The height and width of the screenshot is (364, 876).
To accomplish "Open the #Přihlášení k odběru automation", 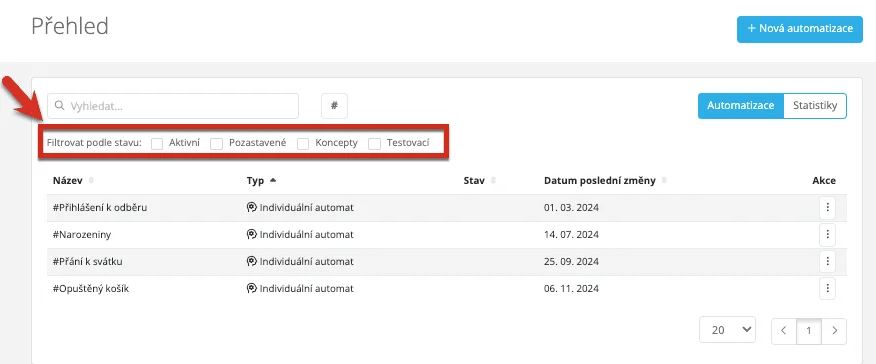I will coord(100,208).
